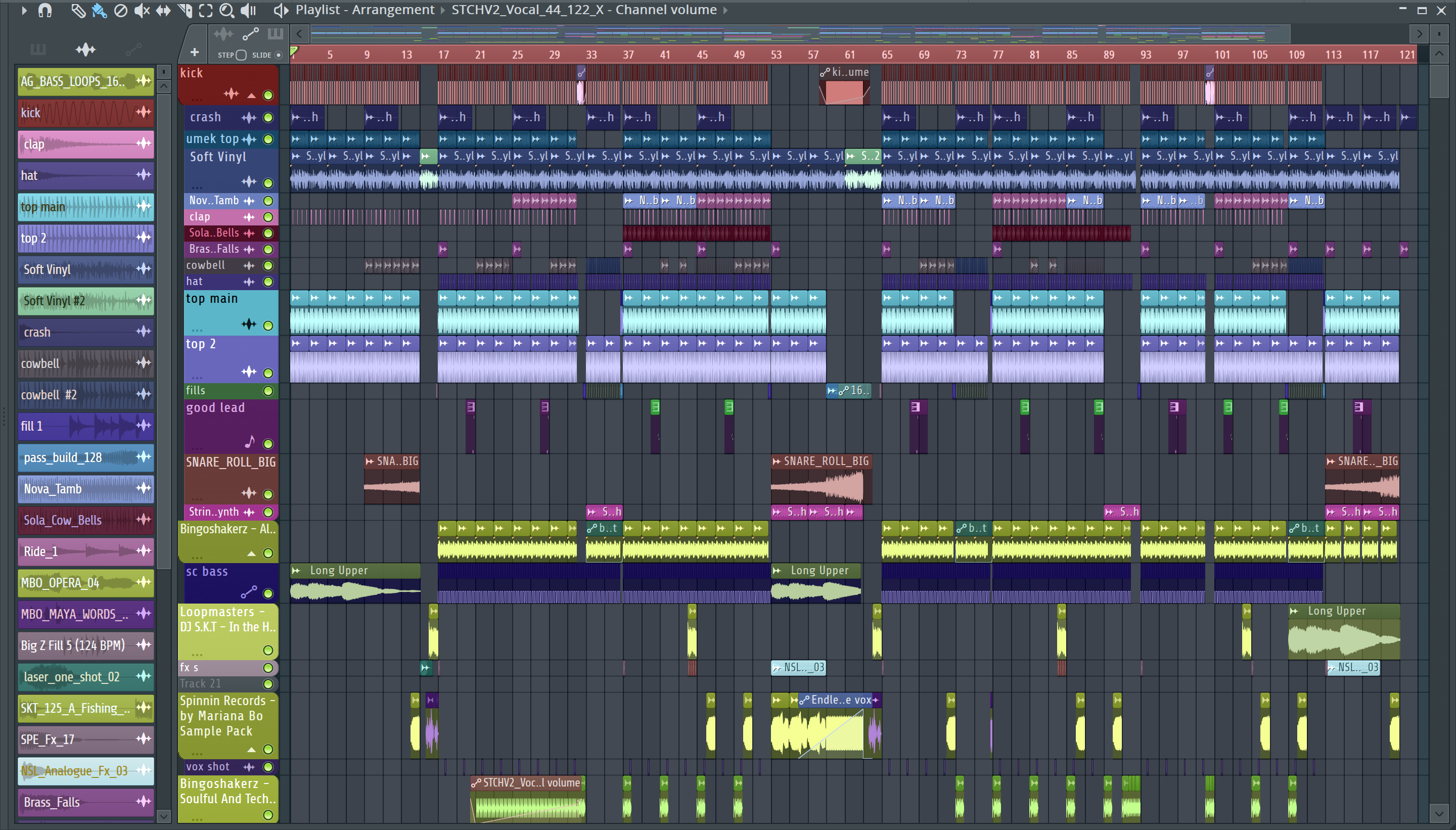Image resolution: width=1456 pixels, height=830 pixels.
Task: Mute the fills track LED
Action: (268, 391)
